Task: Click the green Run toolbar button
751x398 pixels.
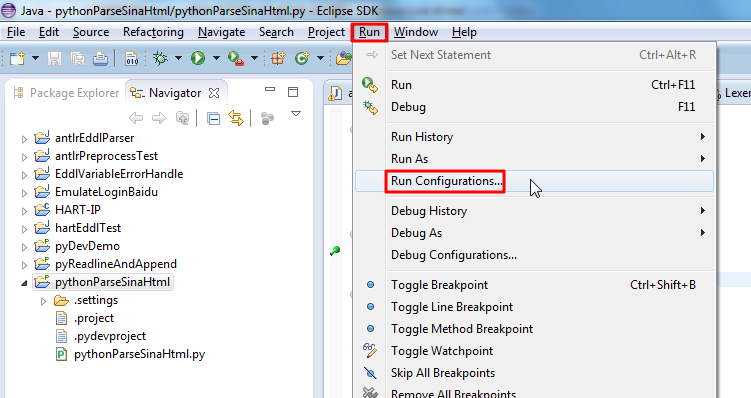Action: (x=198, y=58)
